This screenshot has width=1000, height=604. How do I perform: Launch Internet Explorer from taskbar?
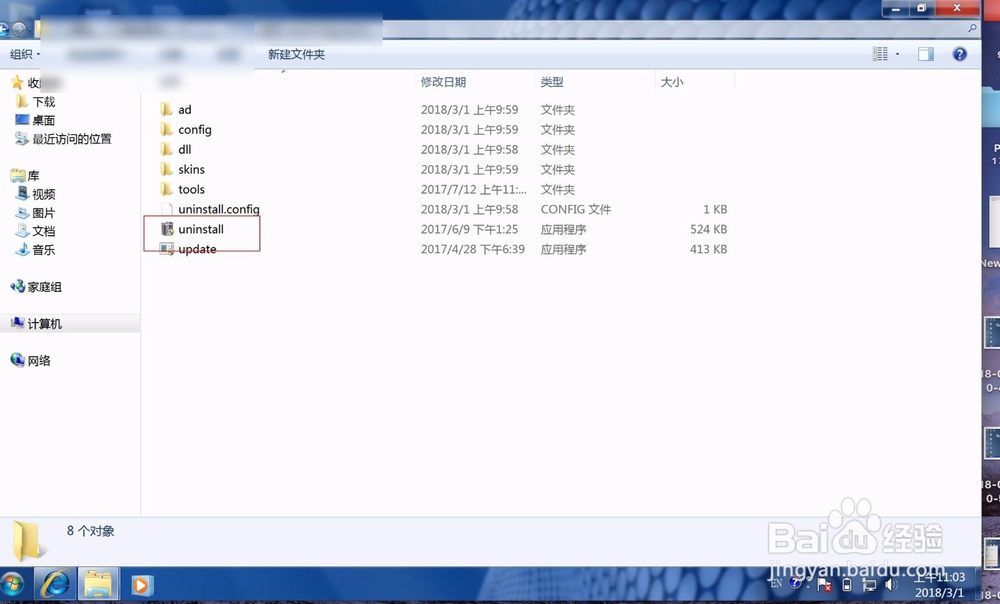55,584
